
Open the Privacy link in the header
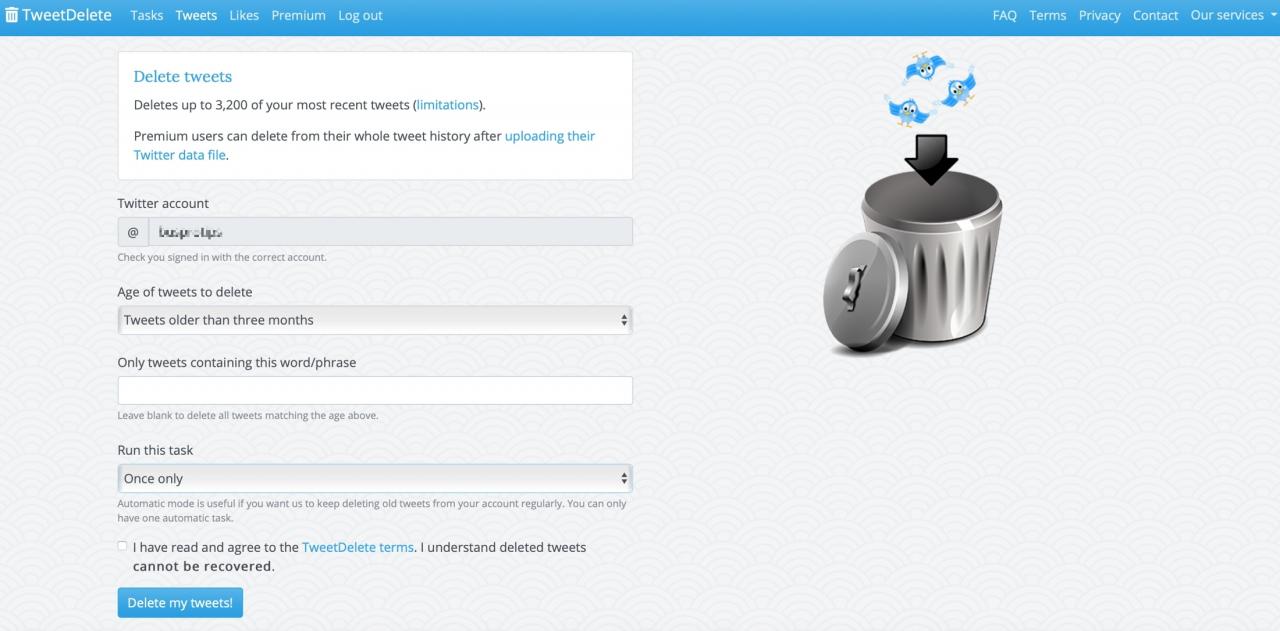point(1100,15)
